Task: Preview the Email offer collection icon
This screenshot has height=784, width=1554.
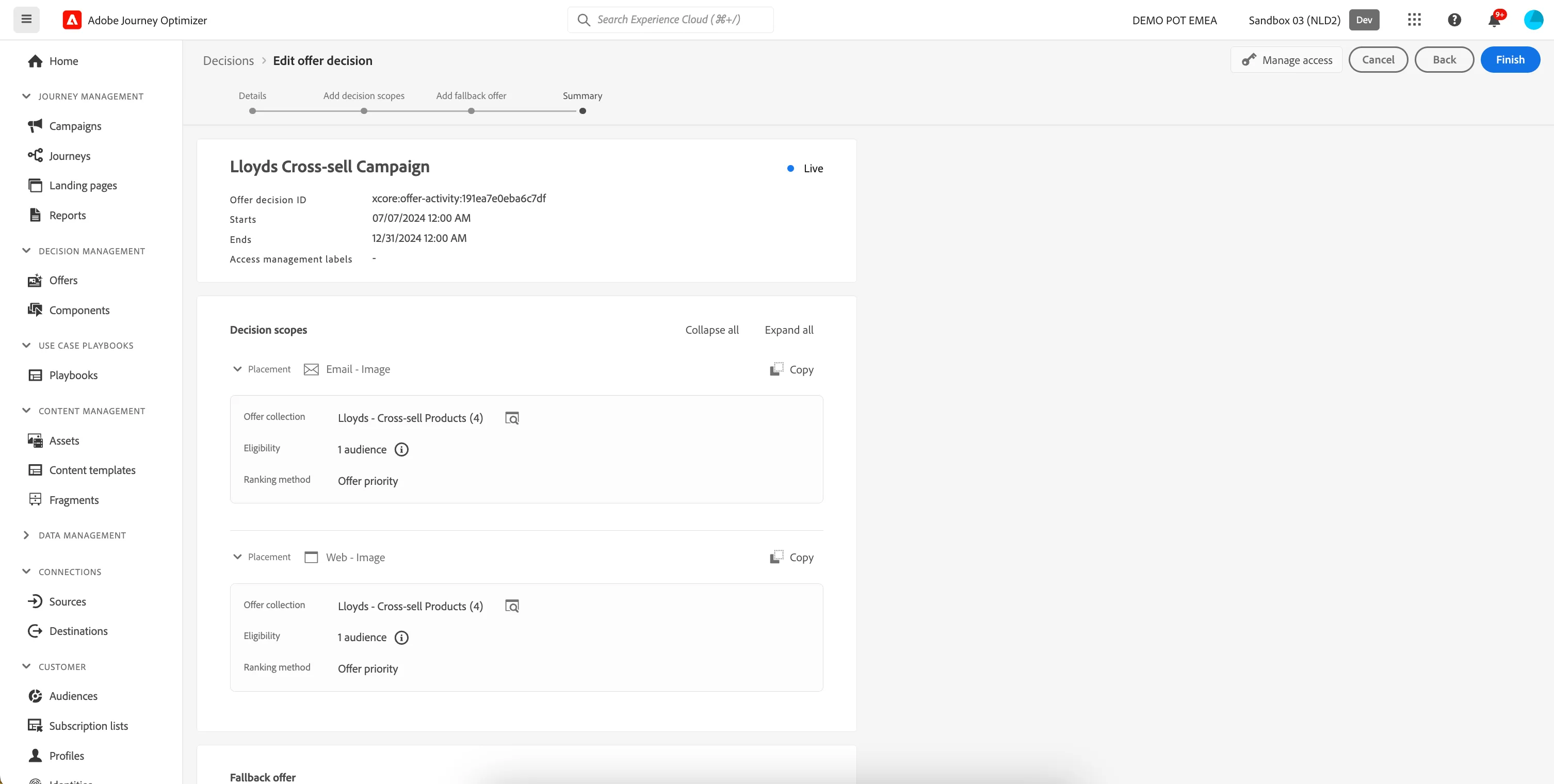Action: click(x=512, y=418)
